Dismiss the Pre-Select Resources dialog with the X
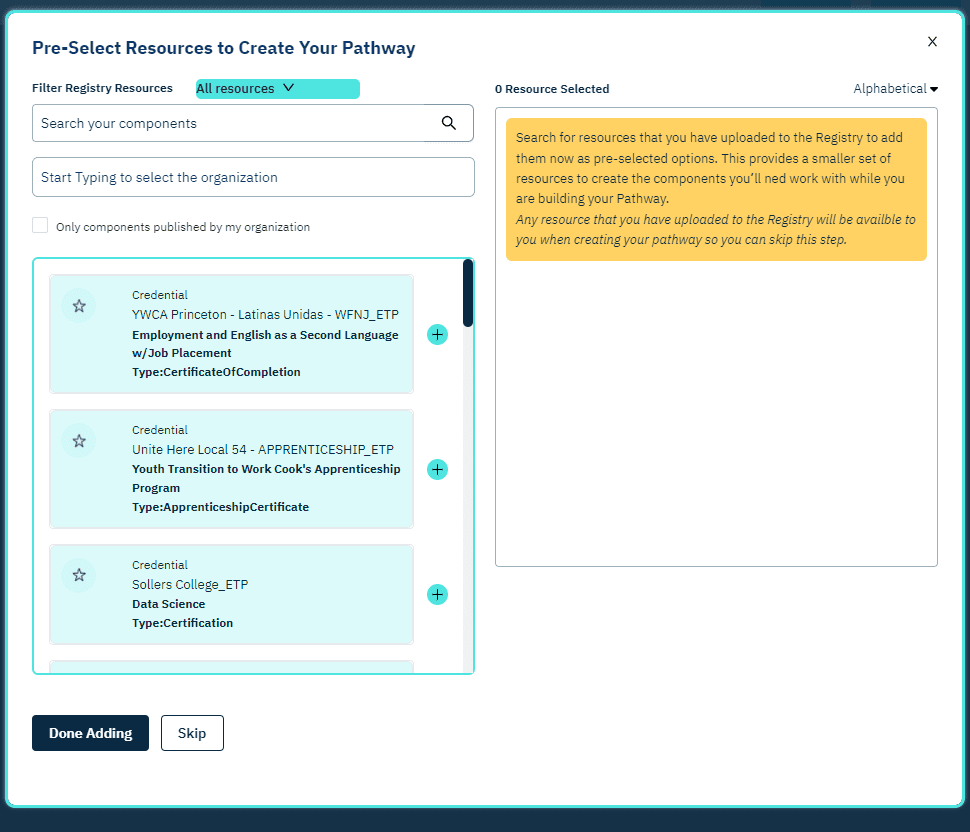970x832 pixels. [932, 41]
